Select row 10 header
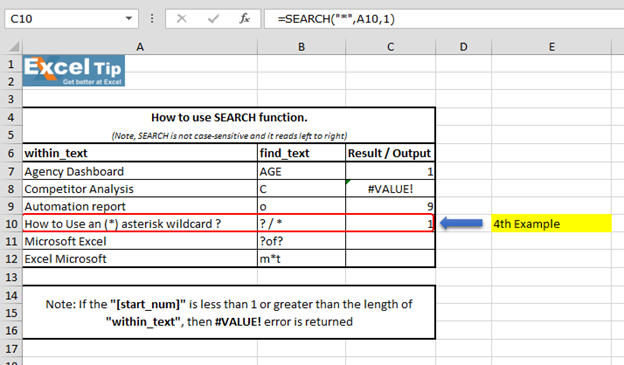Screen dimensions: 624x365 pos(11,224)
